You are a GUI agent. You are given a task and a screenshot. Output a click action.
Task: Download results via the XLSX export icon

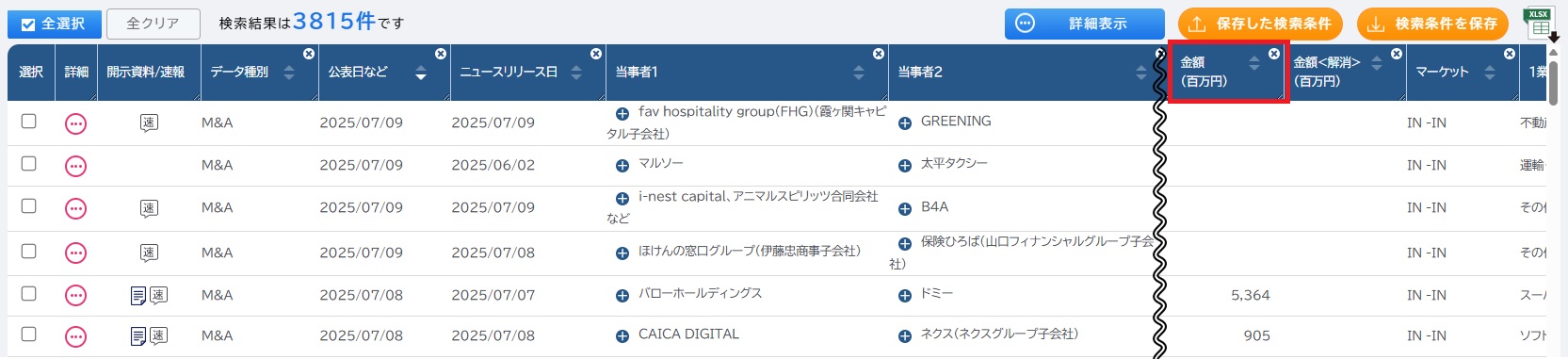tap(1540, 24)
